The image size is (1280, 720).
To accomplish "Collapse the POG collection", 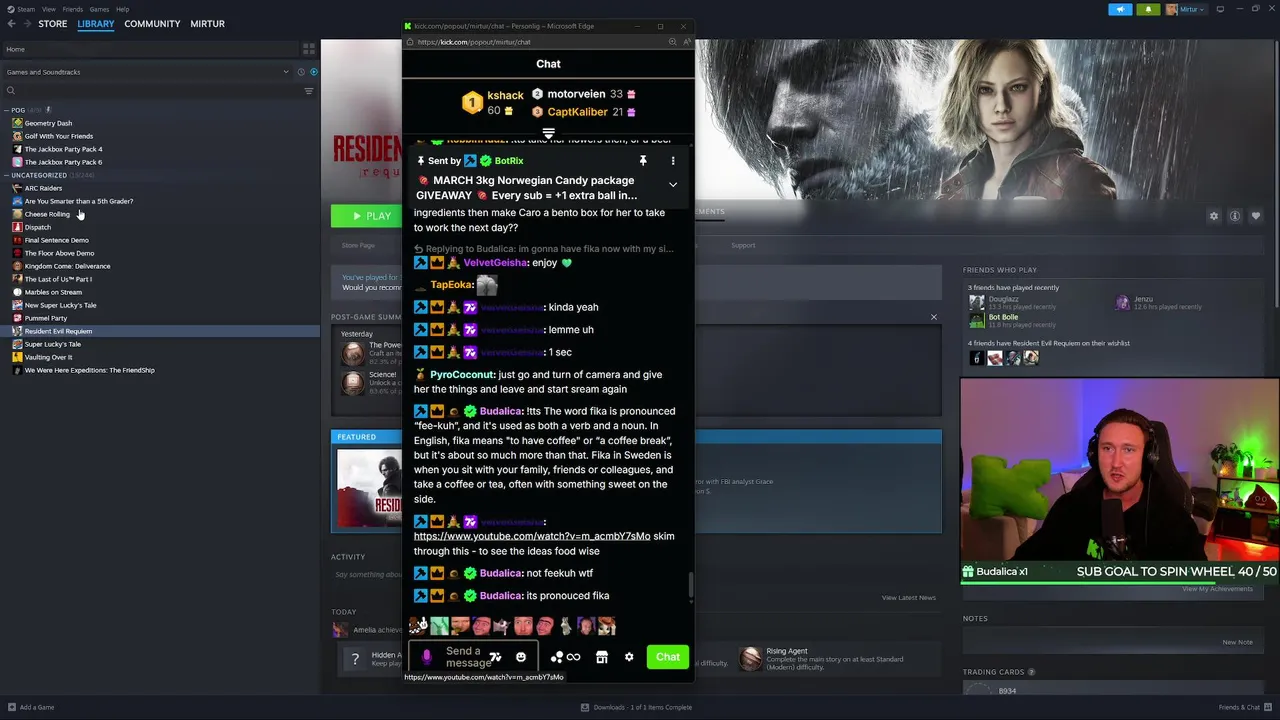I will click(x=7, y=110).
